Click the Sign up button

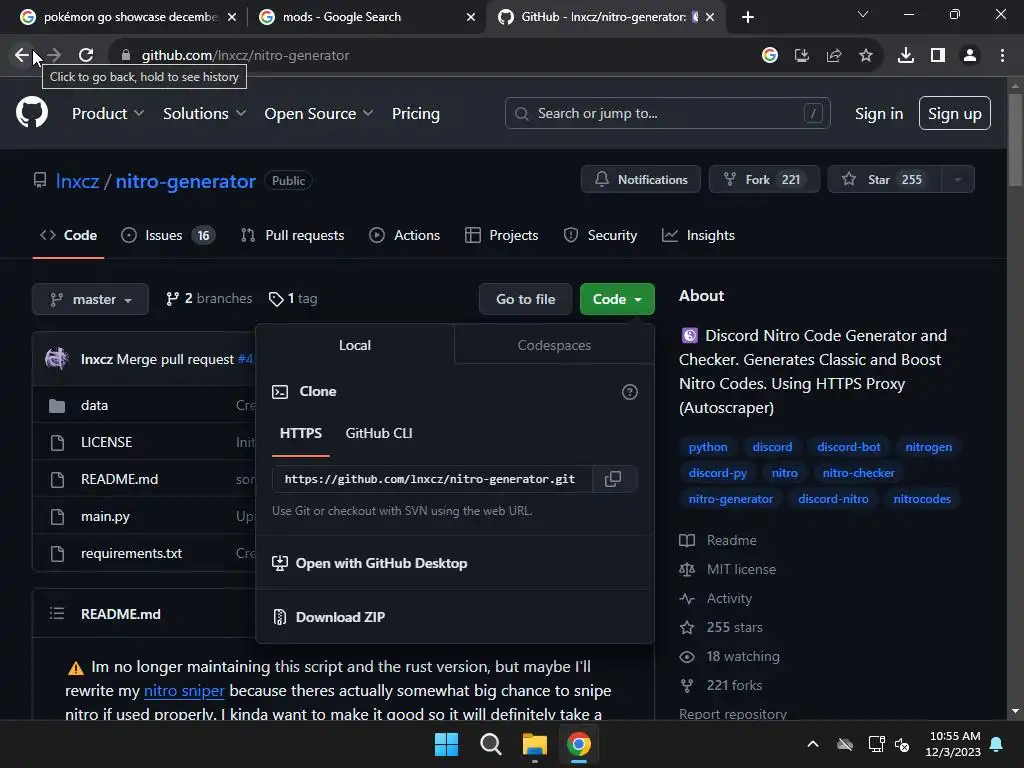954,114
